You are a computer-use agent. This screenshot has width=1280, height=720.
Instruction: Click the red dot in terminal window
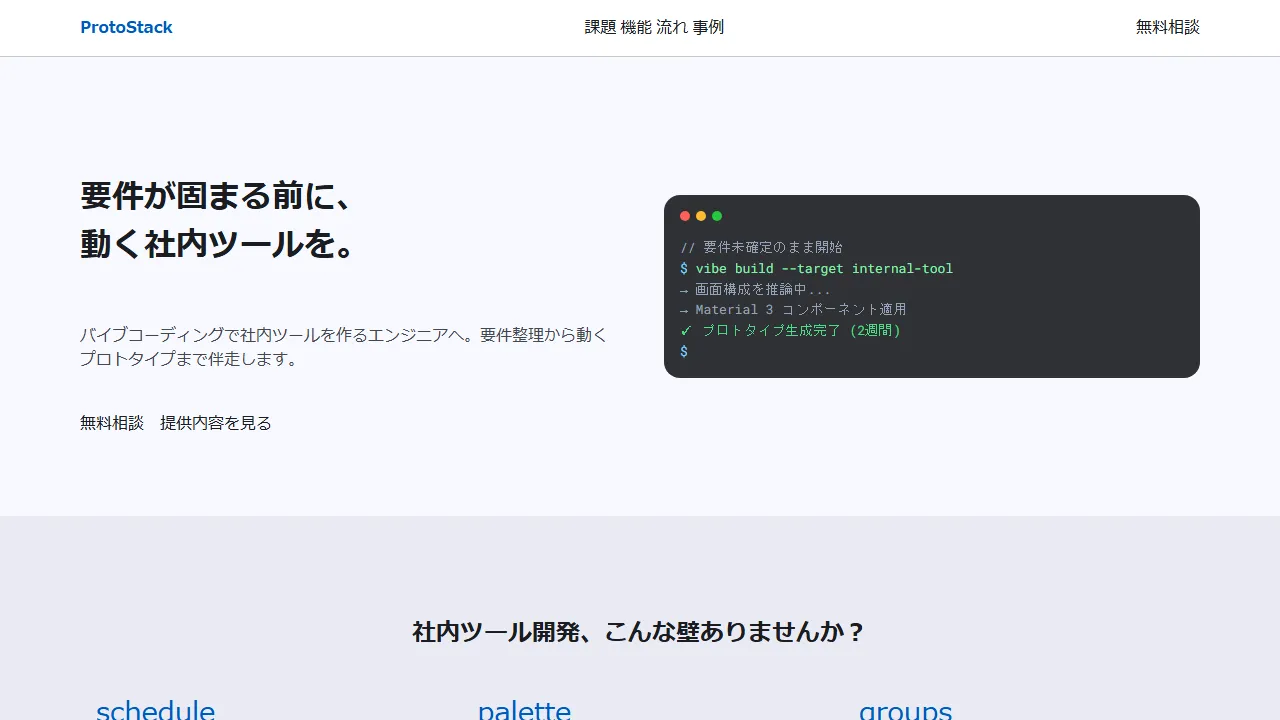pos(685,216)
